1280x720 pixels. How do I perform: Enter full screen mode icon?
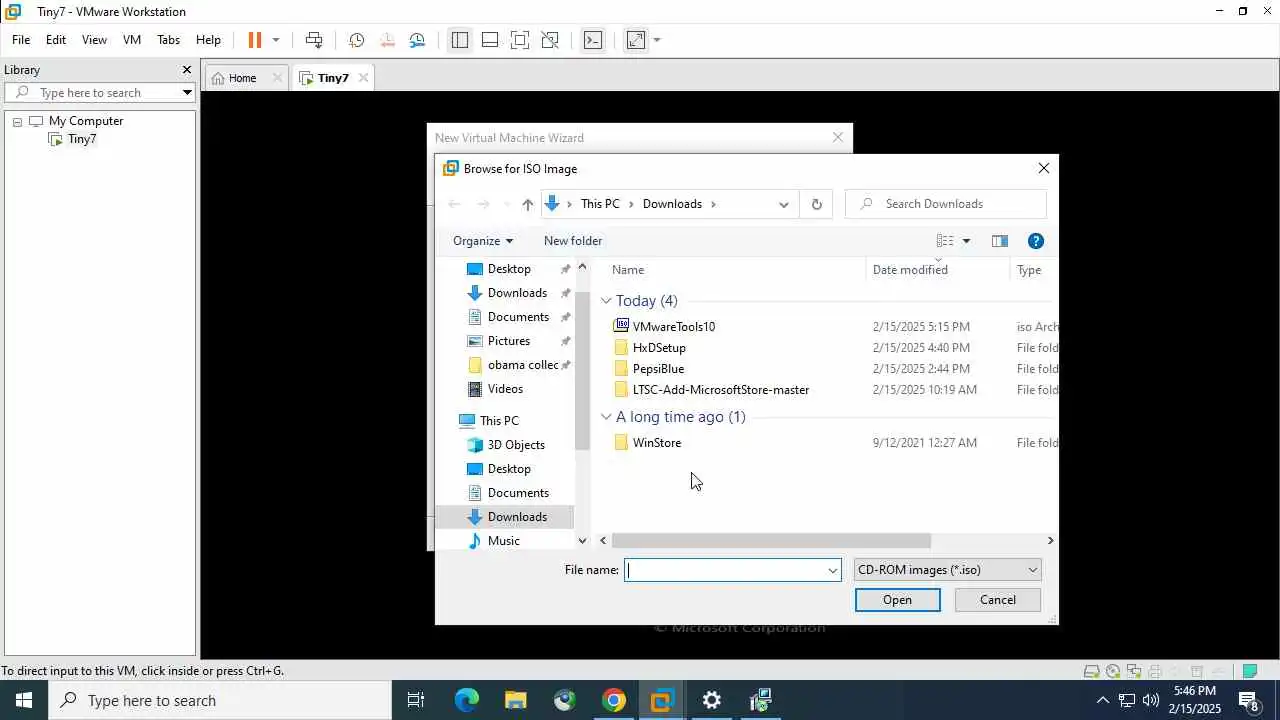pos(520,40)
